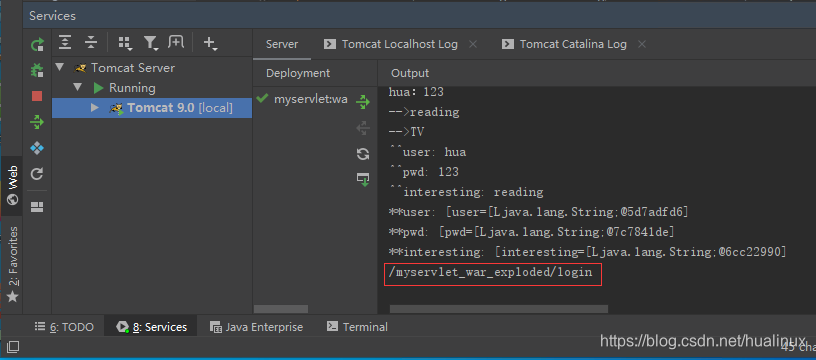Click the Deployment column header
This screenshot has width=816, height=360.
pos(298,73)
